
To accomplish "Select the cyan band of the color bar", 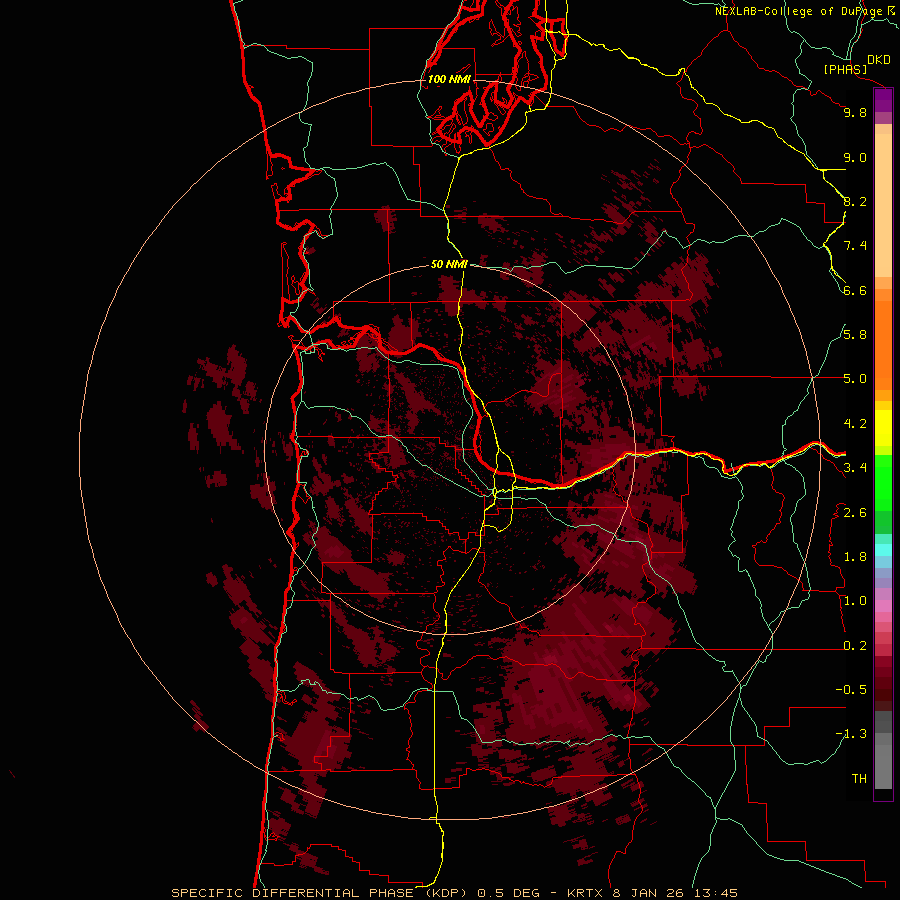I will tap(883, 549).
